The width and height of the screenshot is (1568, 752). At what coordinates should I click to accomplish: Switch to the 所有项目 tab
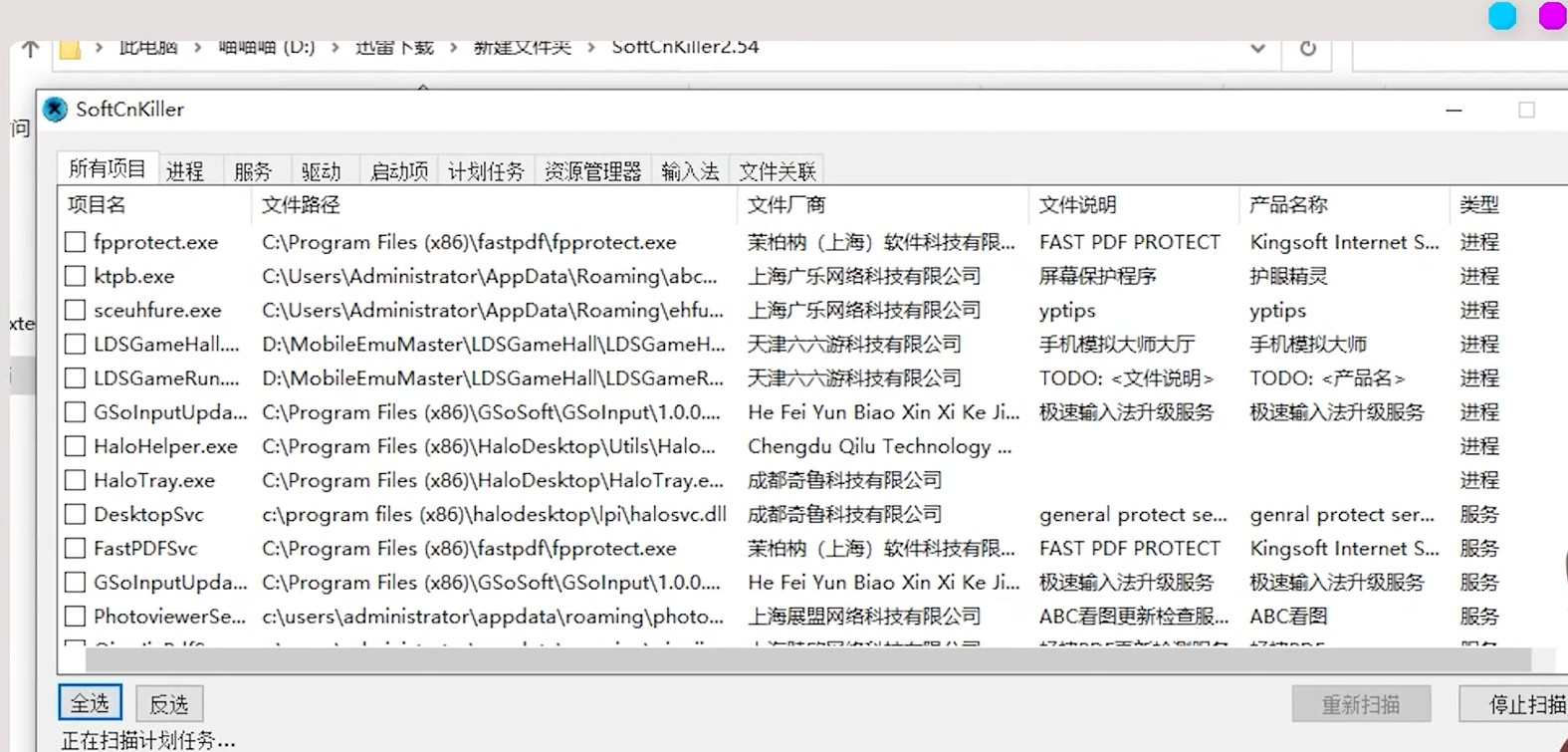(x=108, y=169)
